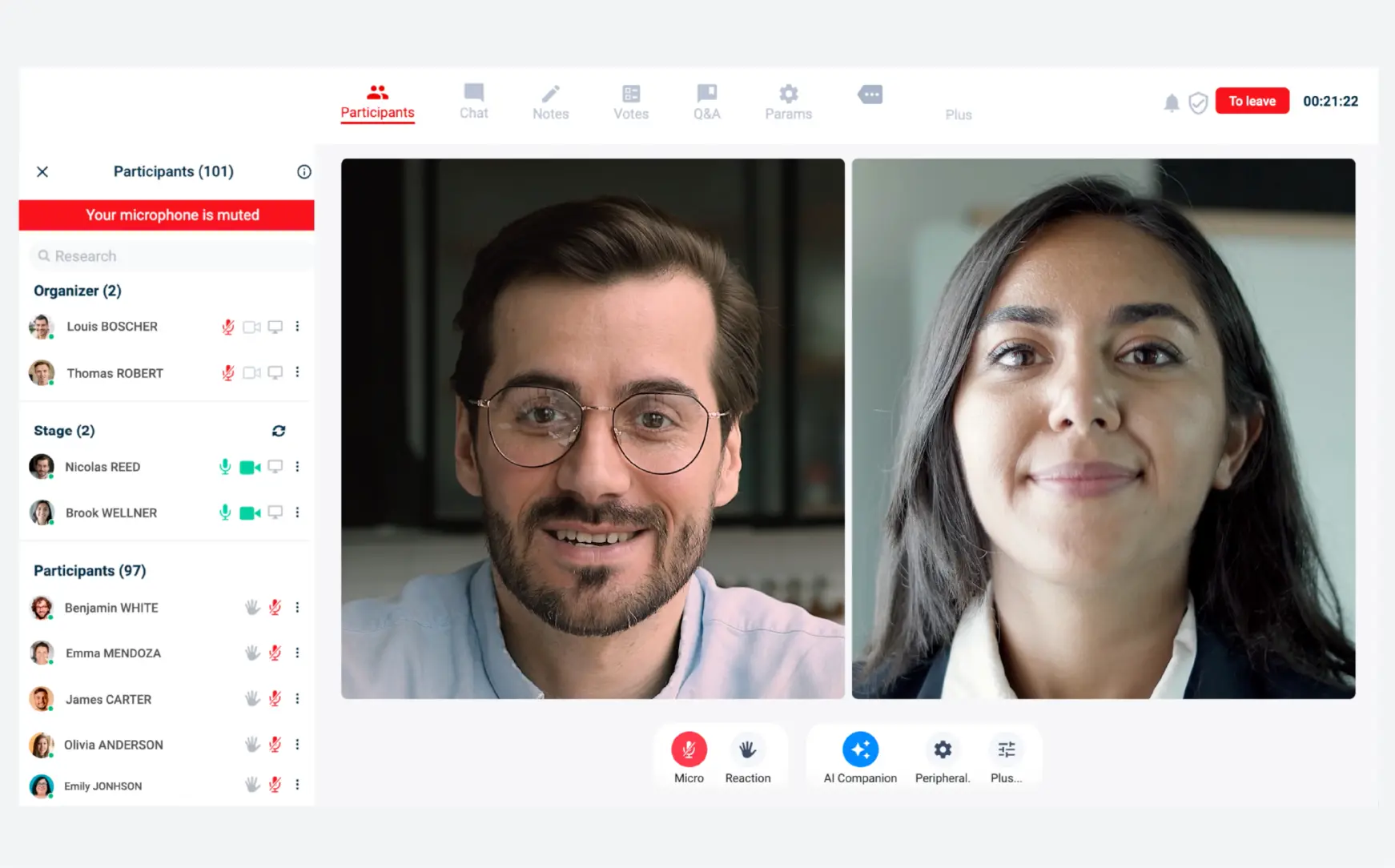Open the Q&A tab
Screen dimensions: 1395x868
(x=706, y=102)
